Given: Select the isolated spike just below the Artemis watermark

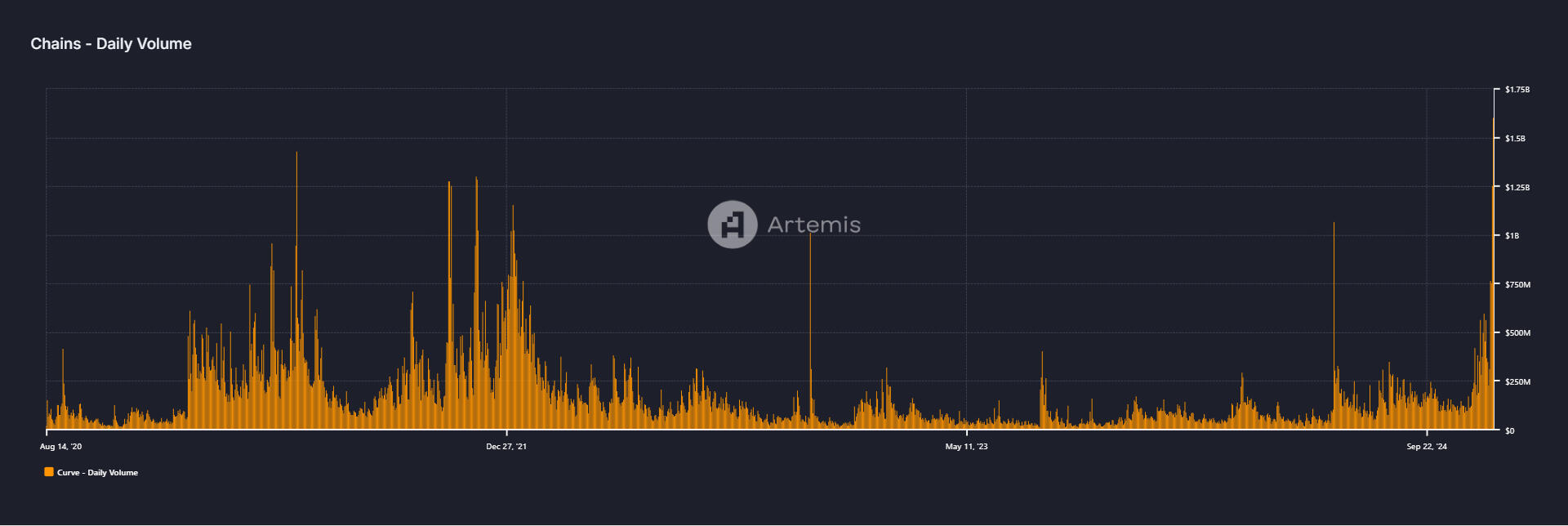Looking at the screenshot, I should pyautogui.click(x=810, y=327).
